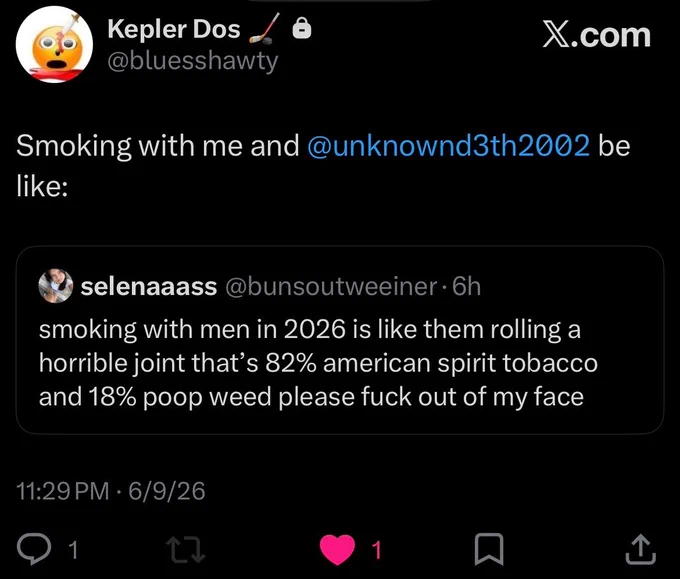Screen dimensions: 680x579
Task: Open the @bluesshawty handle
Action: 193,62
